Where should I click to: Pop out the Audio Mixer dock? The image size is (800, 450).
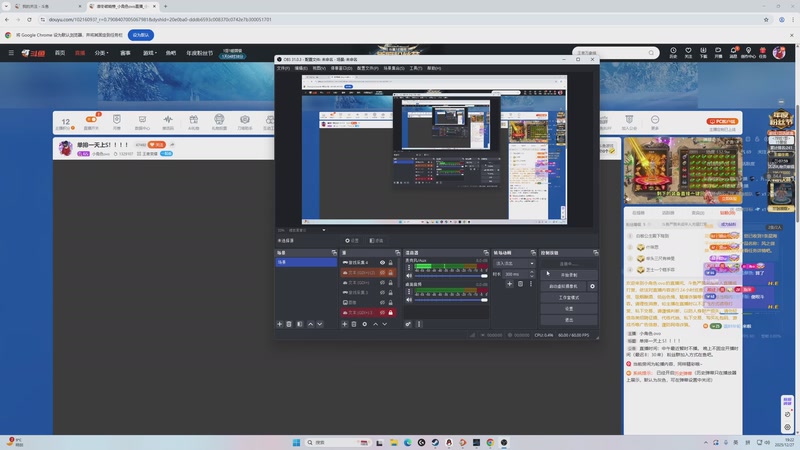click(486, 253)
